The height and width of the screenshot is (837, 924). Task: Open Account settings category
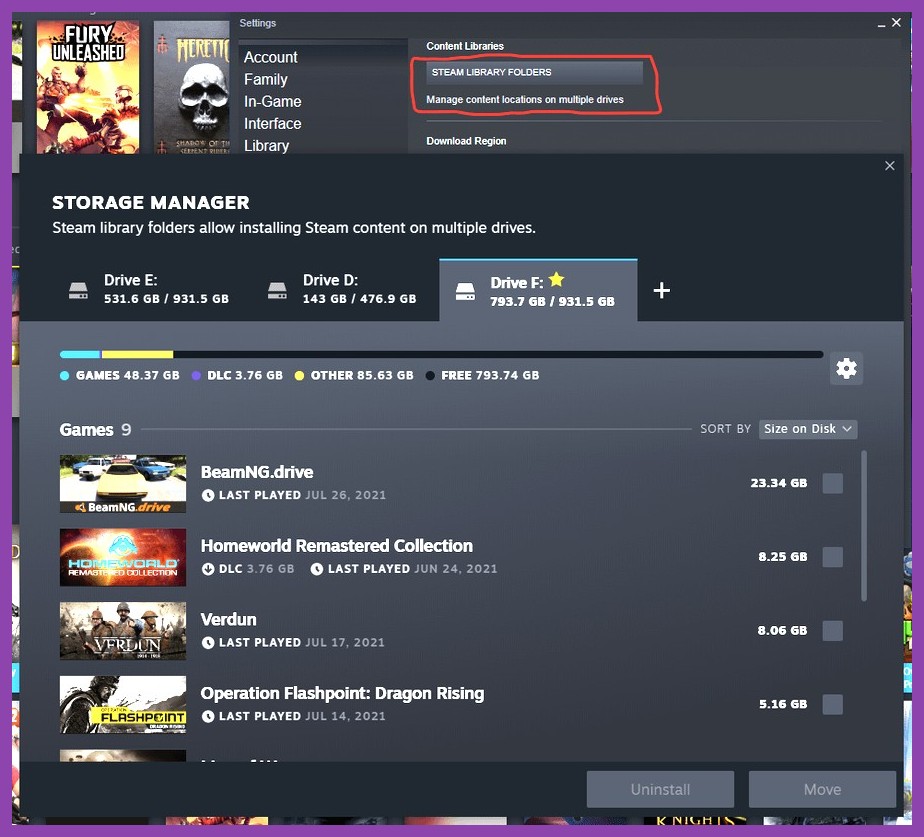click(x=270, y=57)
